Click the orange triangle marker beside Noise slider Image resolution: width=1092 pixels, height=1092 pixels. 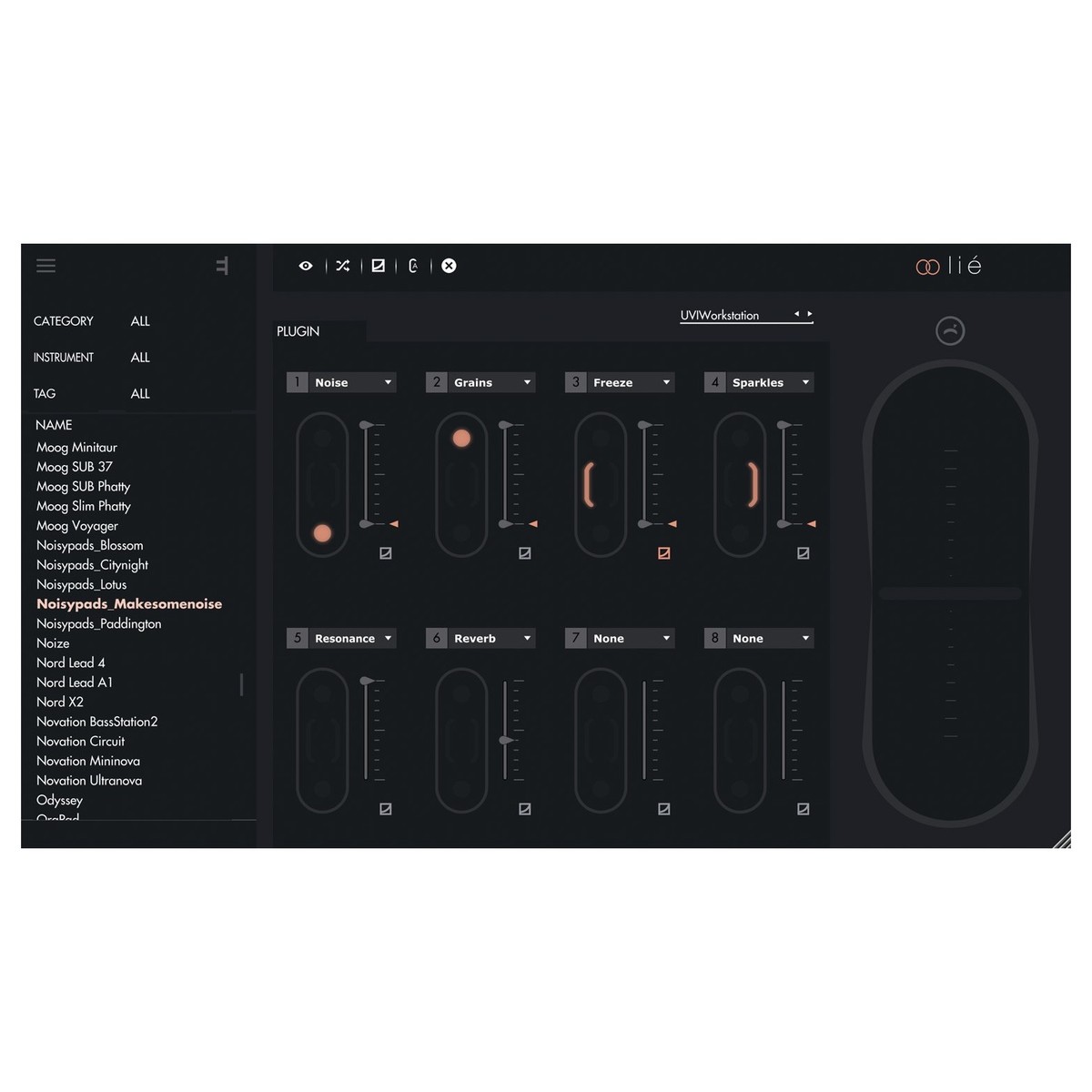point(394,524)
